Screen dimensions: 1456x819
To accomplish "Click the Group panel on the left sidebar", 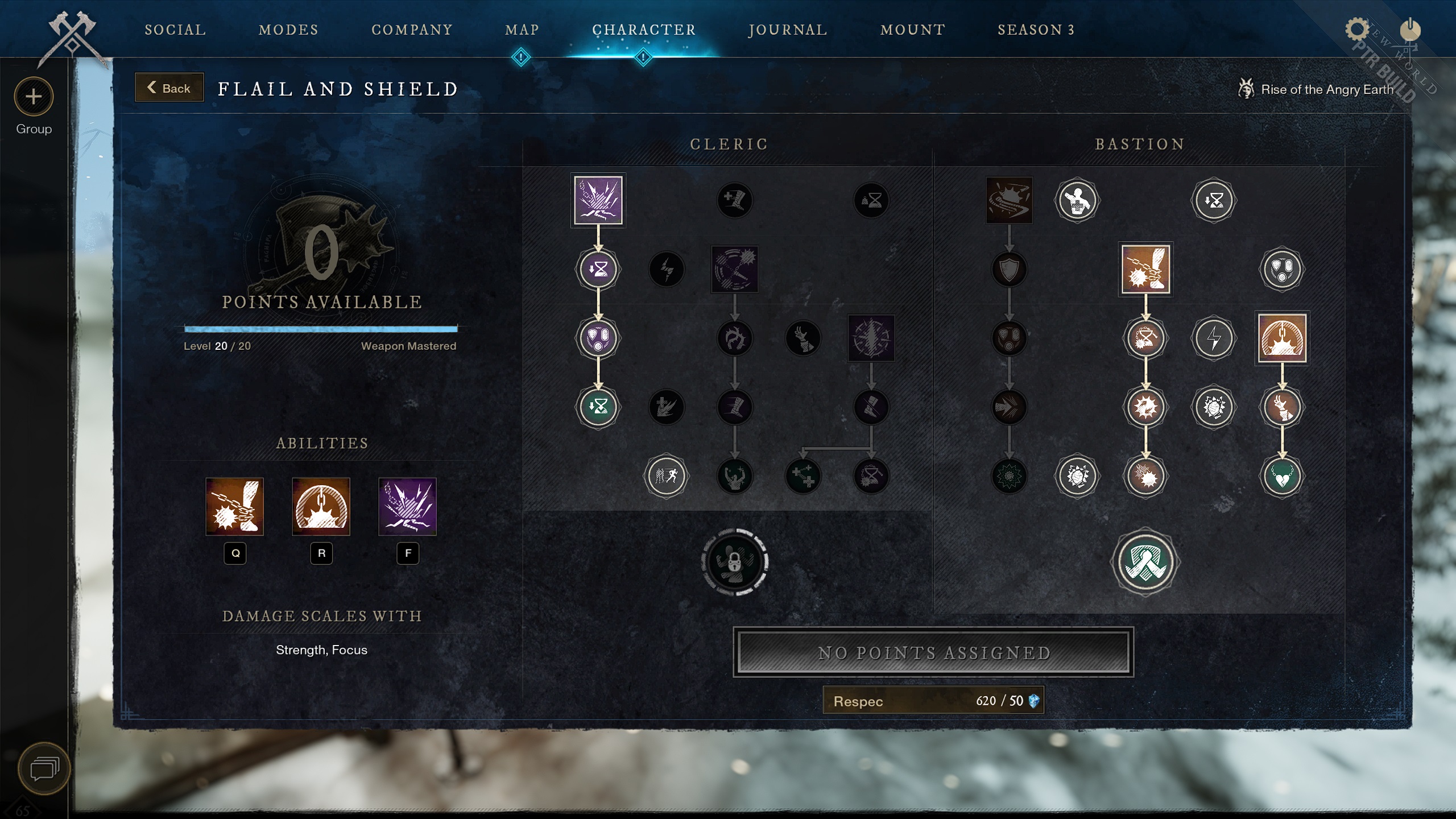I will [x=34, y=110].
